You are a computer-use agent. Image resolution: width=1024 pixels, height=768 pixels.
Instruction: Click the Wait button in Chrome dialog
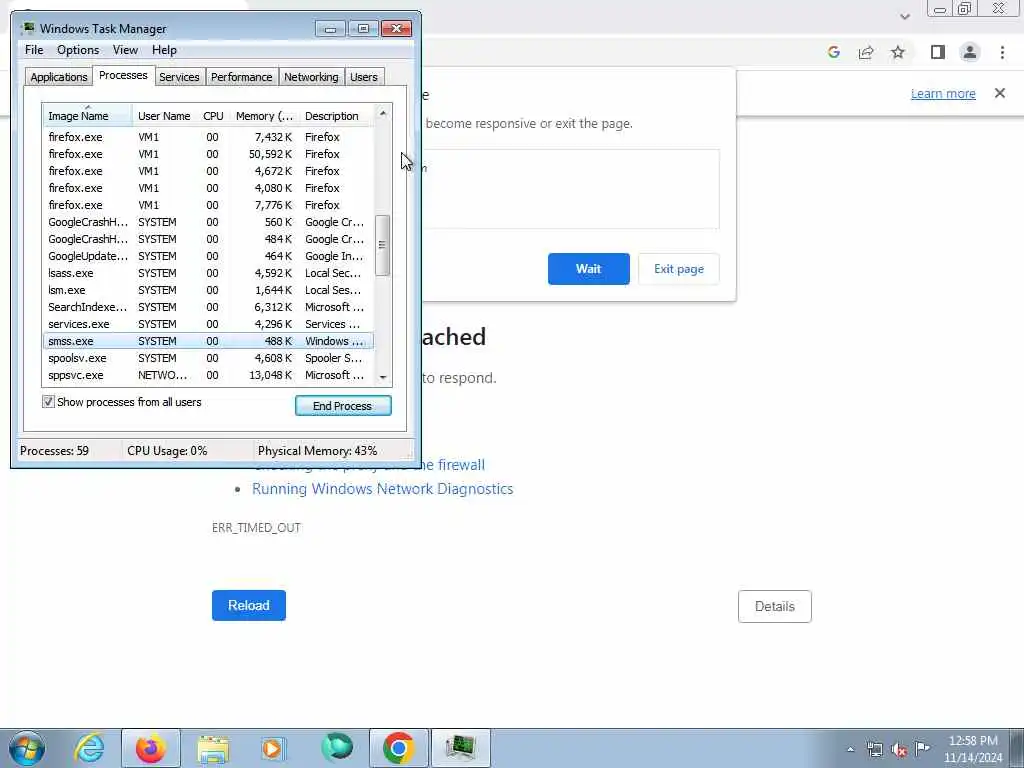[588, 269]
